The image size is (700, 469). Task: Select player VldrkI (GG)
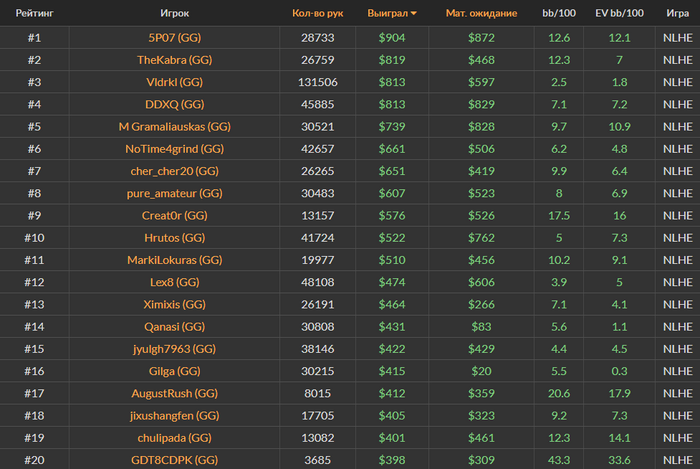tap(175, 82)
